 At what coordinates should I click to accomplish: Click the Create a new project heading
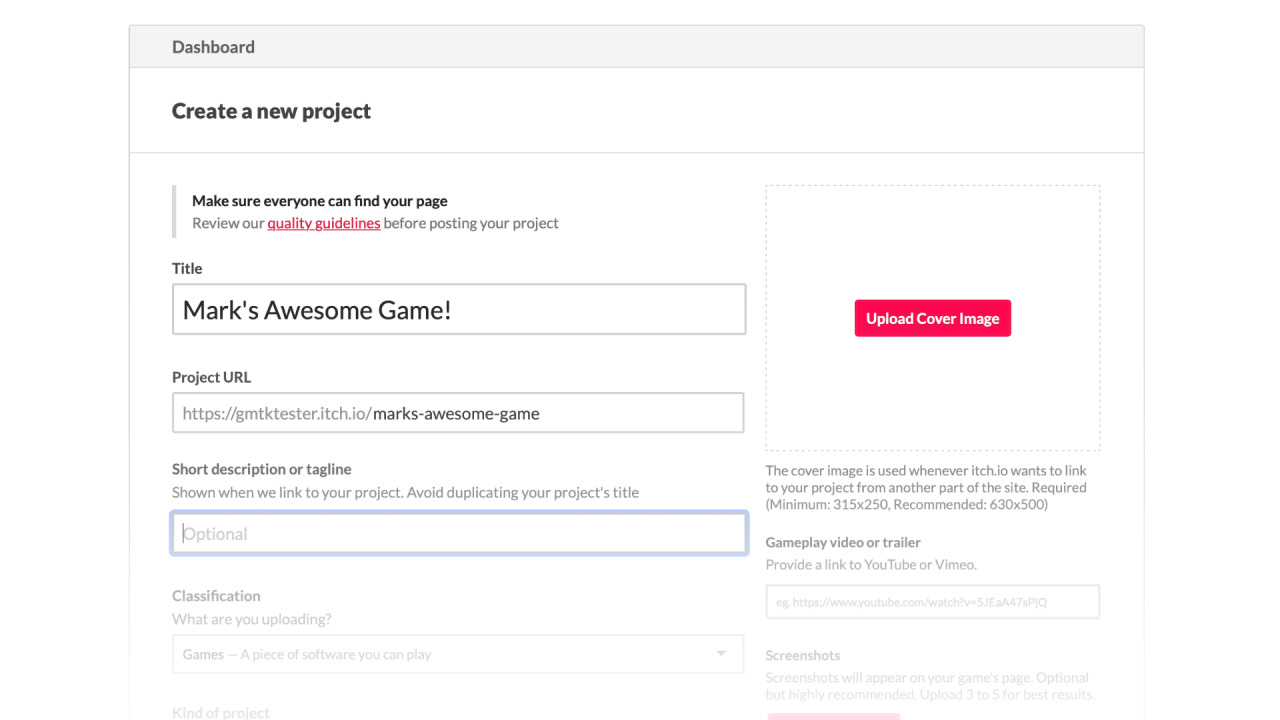pos(271,111)
